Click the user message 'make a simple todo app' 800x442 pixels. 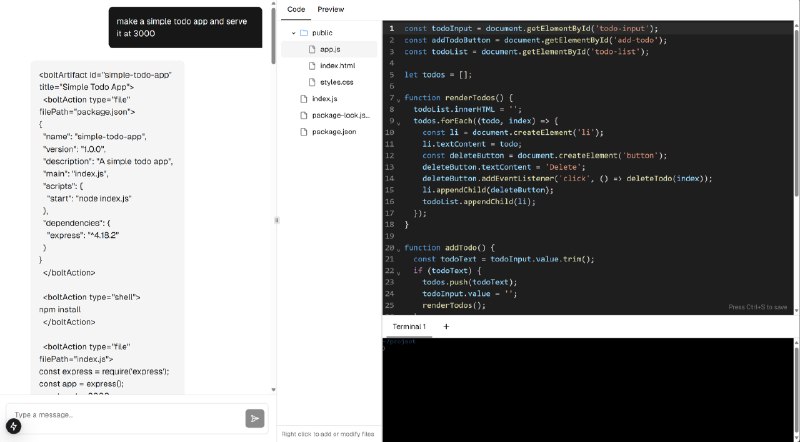(185, 28)
